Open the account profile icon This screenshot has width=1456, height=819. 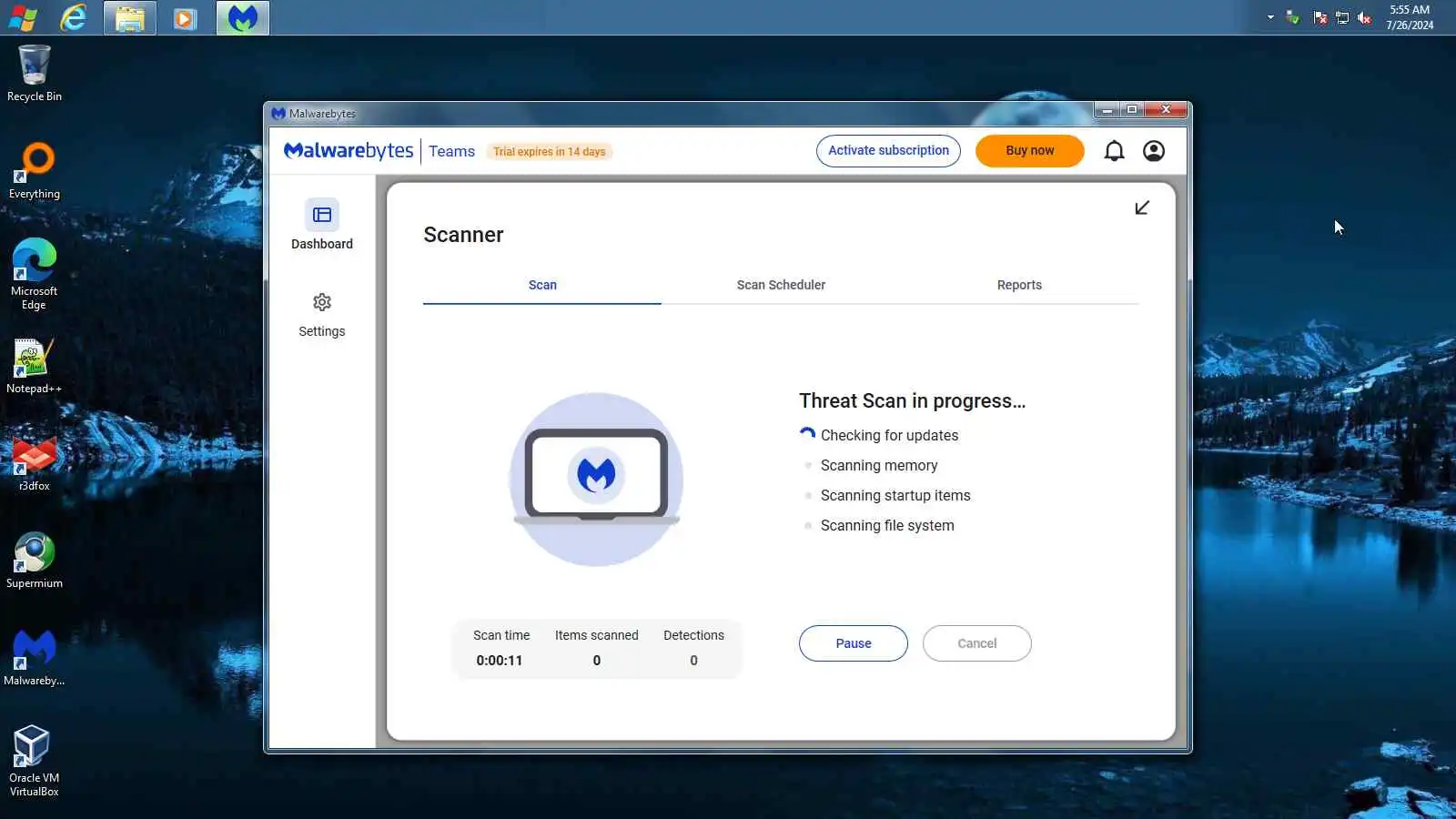(1154, 151)
